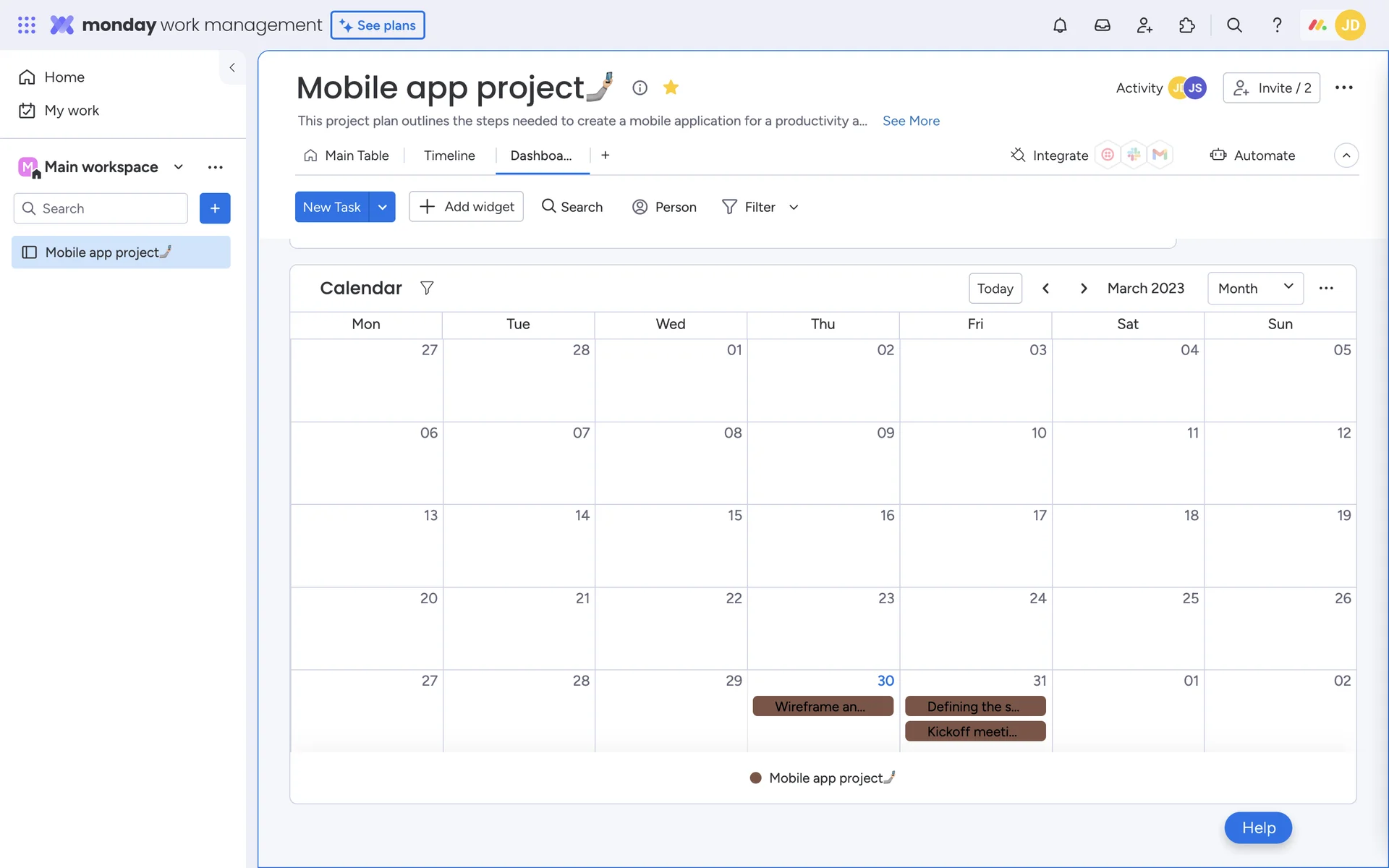1389x868 pixels.
Task: Click the calendar widget filter funnel icon
Action: point(427,288)
